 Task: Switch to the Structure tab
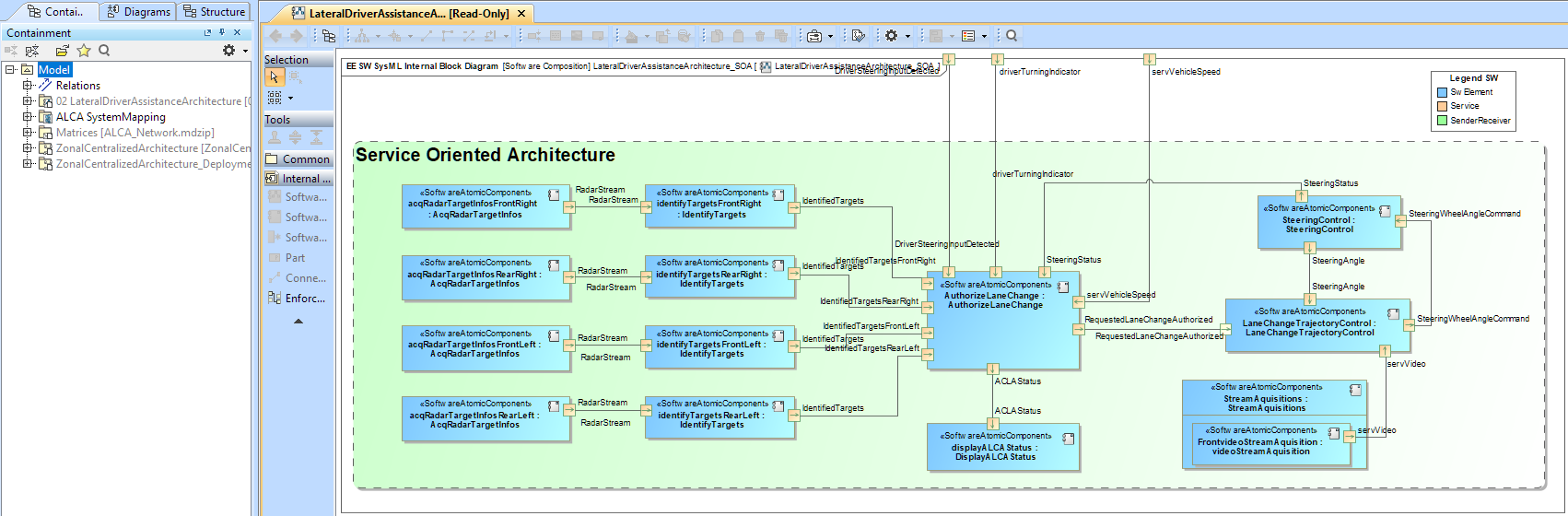215,12
